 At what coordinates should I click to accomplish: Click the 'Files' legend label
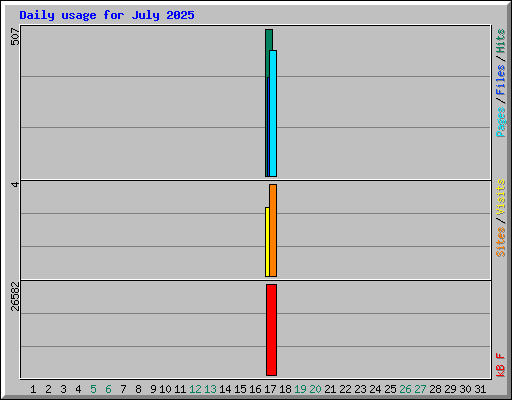click(x=501, y=80)
